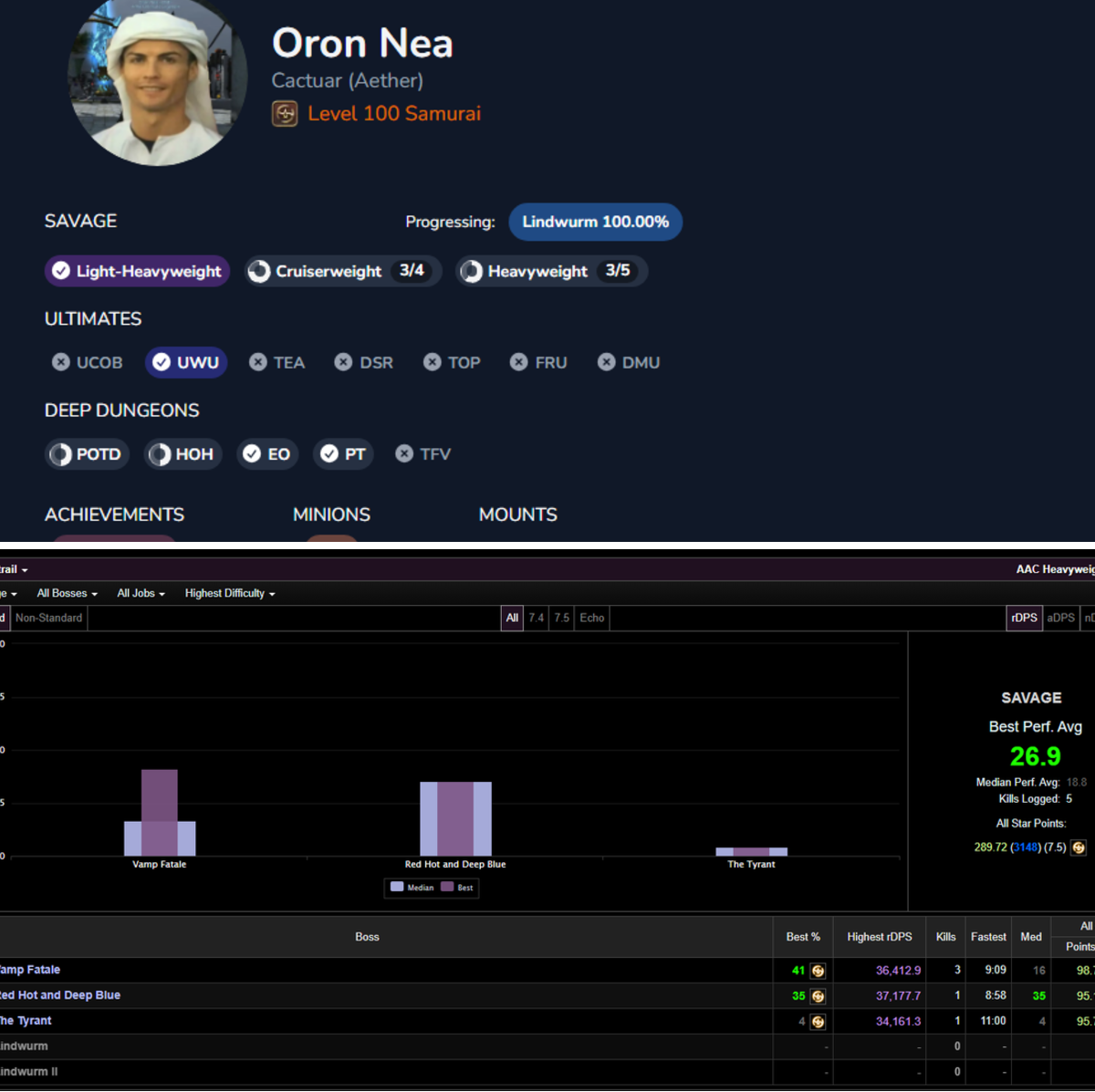
Task: Select the 7.5 patch filter tab
Action: click(x=562, y=618)
